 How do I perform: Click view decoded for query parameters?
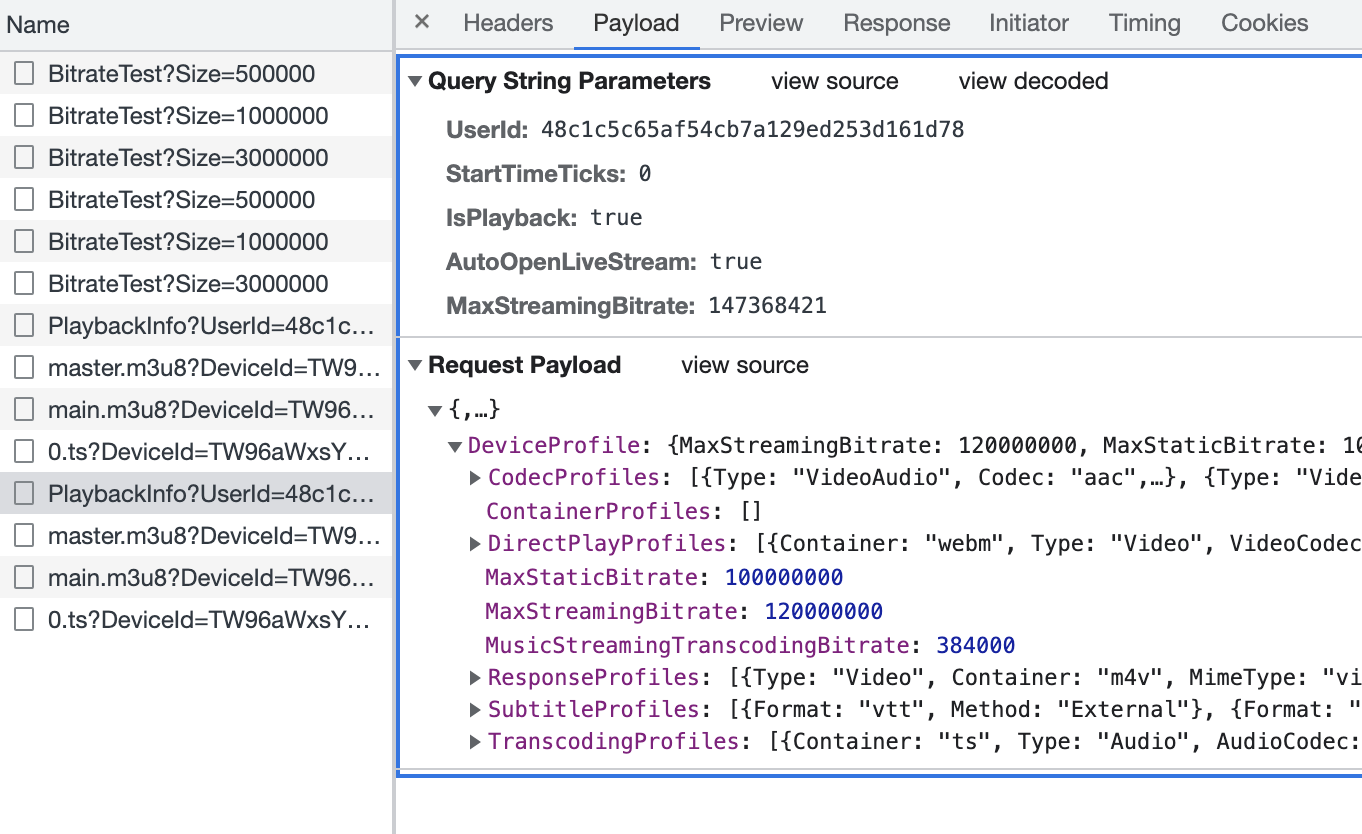pyautogui.click(x=1033, y=81)
